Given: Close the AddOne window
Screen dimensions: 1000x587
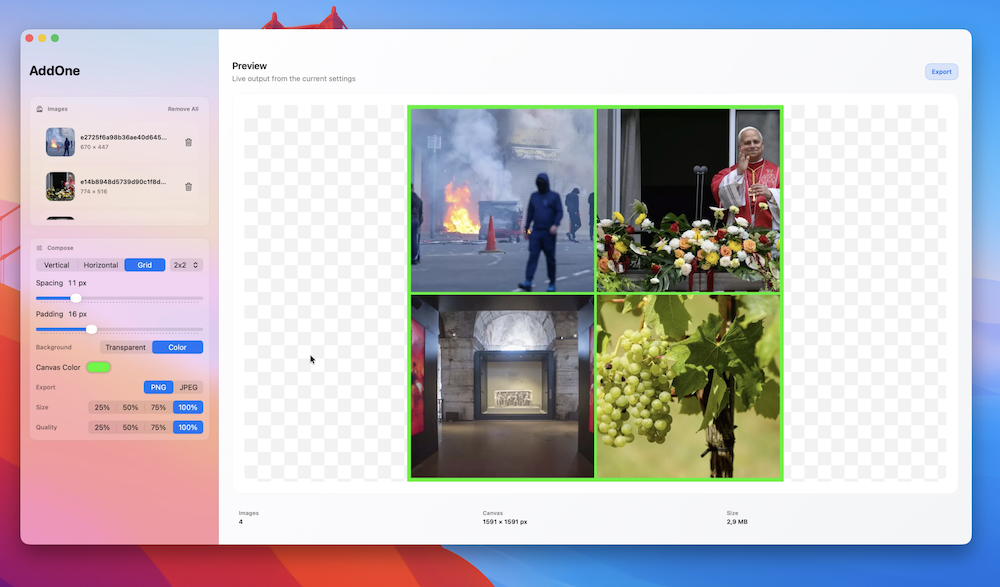Looking at the screenshot, I should point(29,38).
